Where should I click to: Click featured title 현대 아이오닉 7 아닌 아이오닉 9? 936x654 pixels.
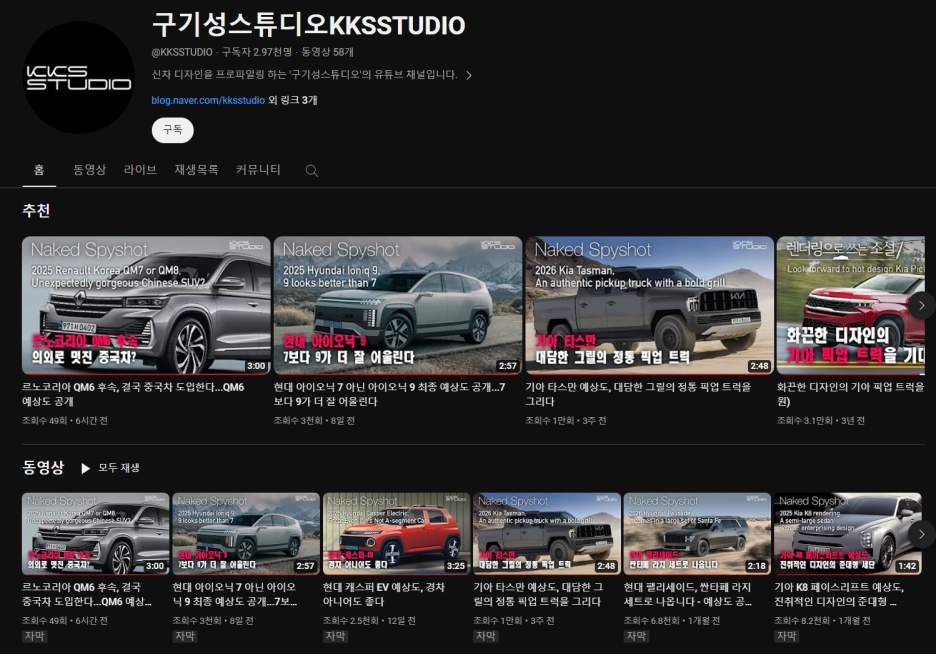coord(389,394)
